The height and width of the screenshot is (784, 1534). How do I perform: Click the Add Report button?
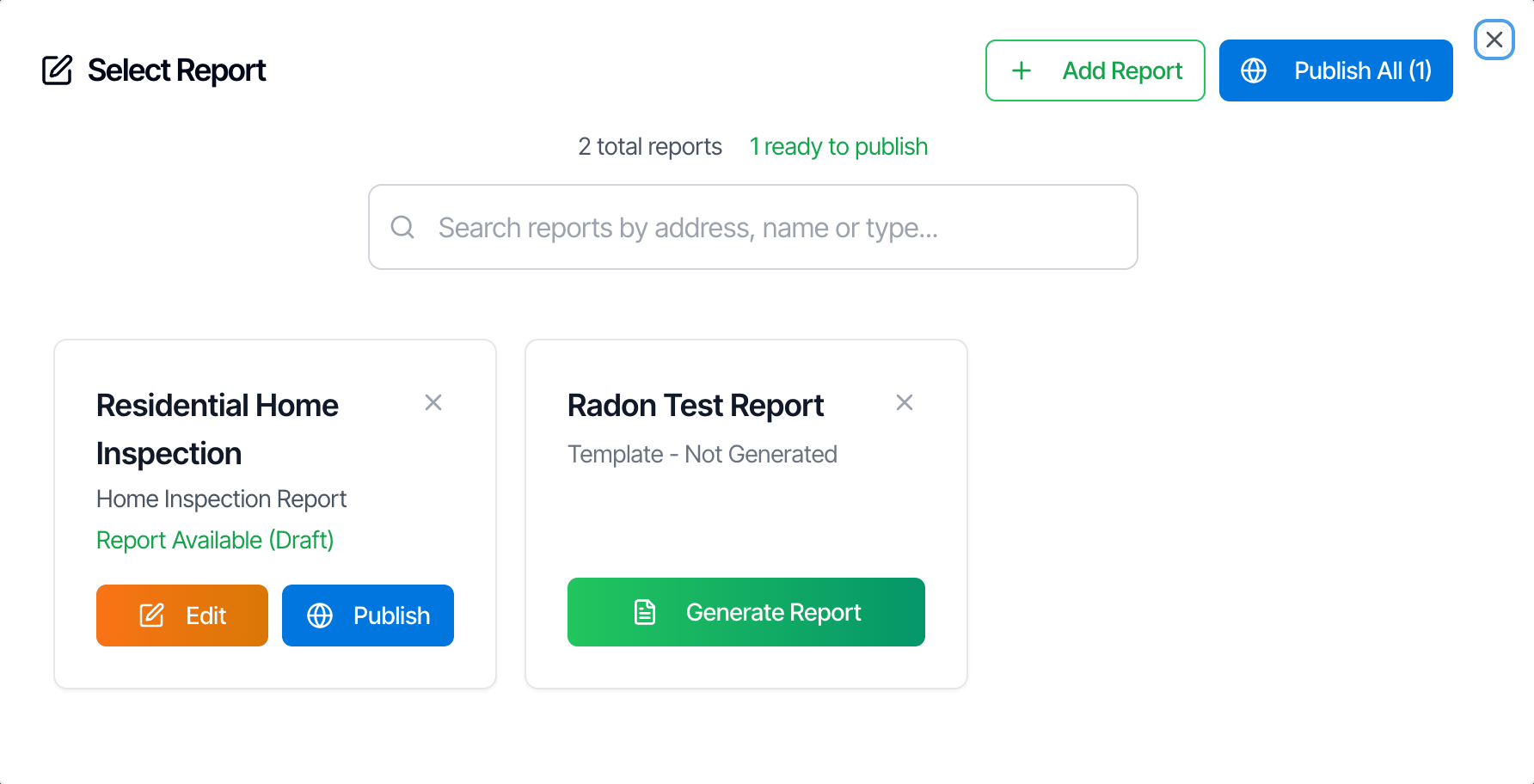1095,70
